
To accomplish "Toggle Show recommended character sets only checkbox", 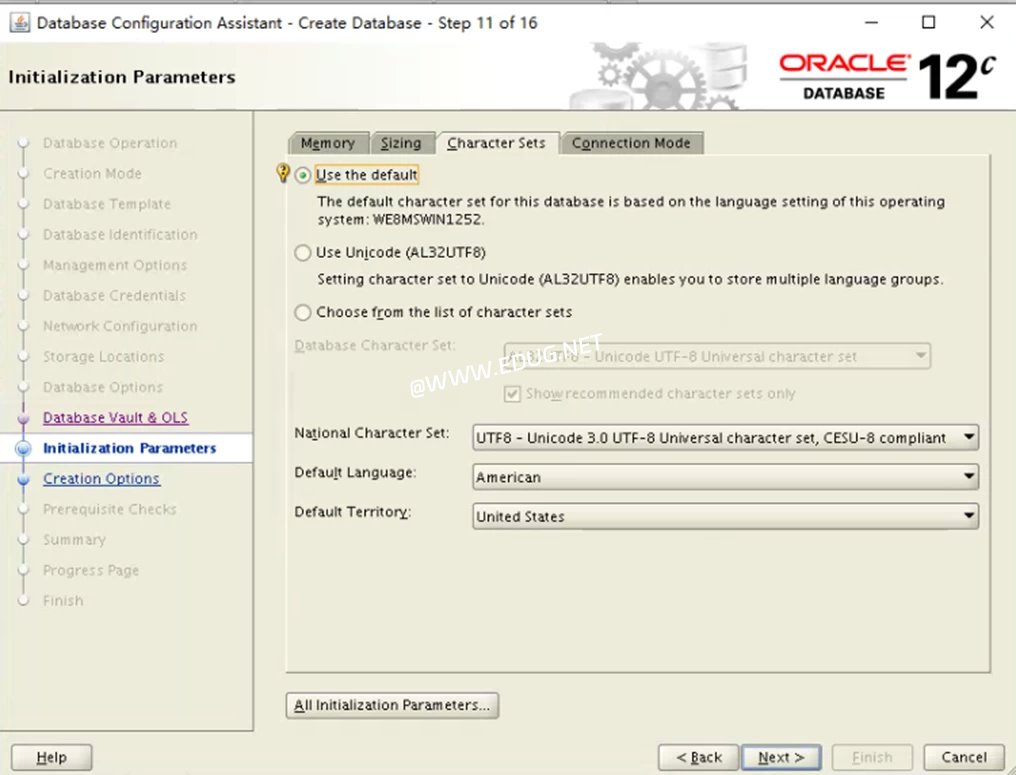I will coord(512,394).
